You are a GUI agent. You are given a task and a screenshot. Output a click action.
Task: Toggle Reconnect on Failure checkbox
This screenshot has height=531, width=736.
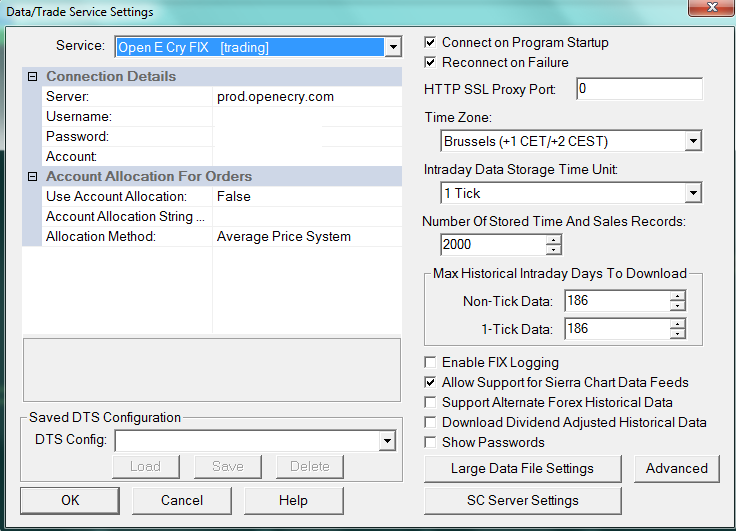[429, 62]
